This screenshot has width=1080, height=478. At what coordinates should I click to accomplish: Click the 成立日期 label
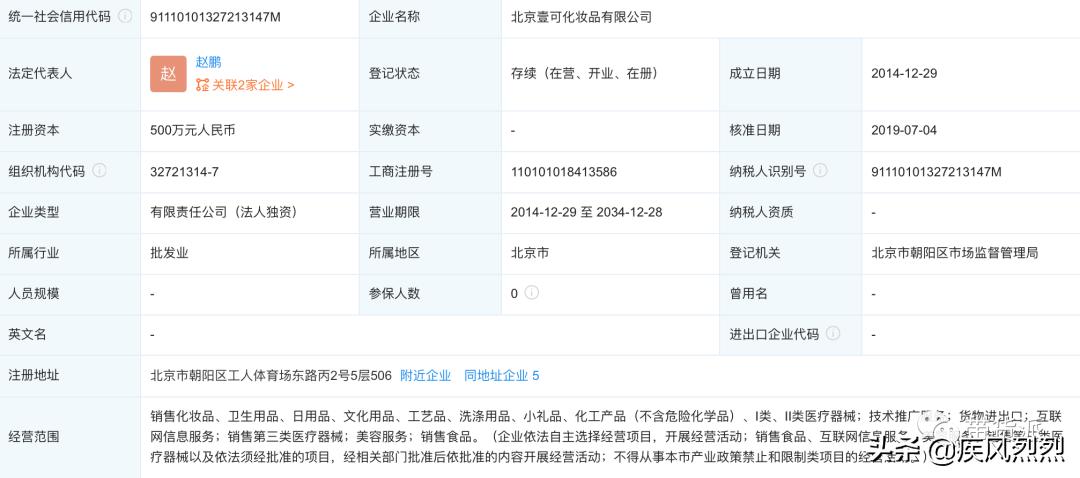pos(755,74)
